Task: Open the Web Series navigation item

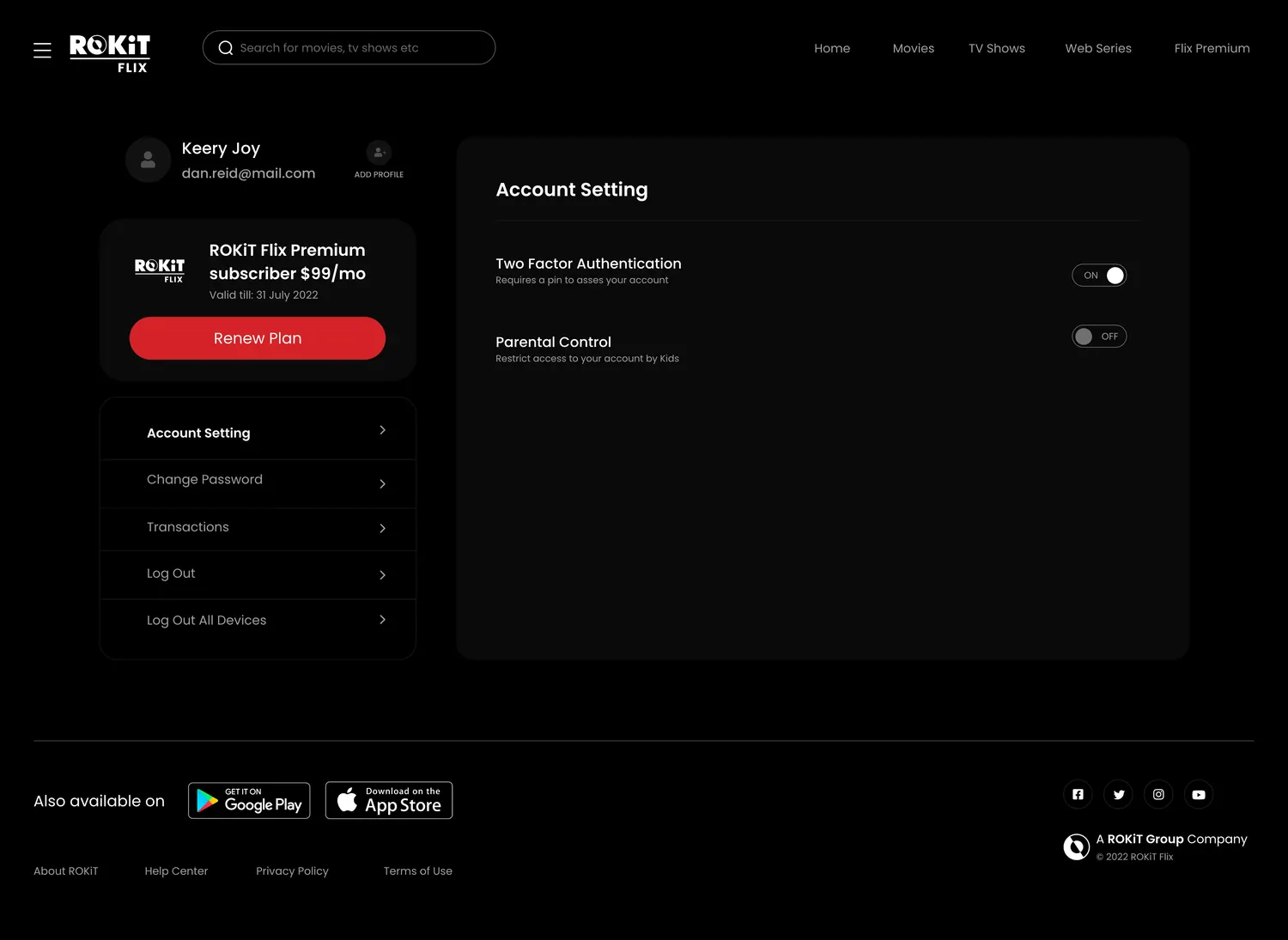Action: pos(1098,48)
